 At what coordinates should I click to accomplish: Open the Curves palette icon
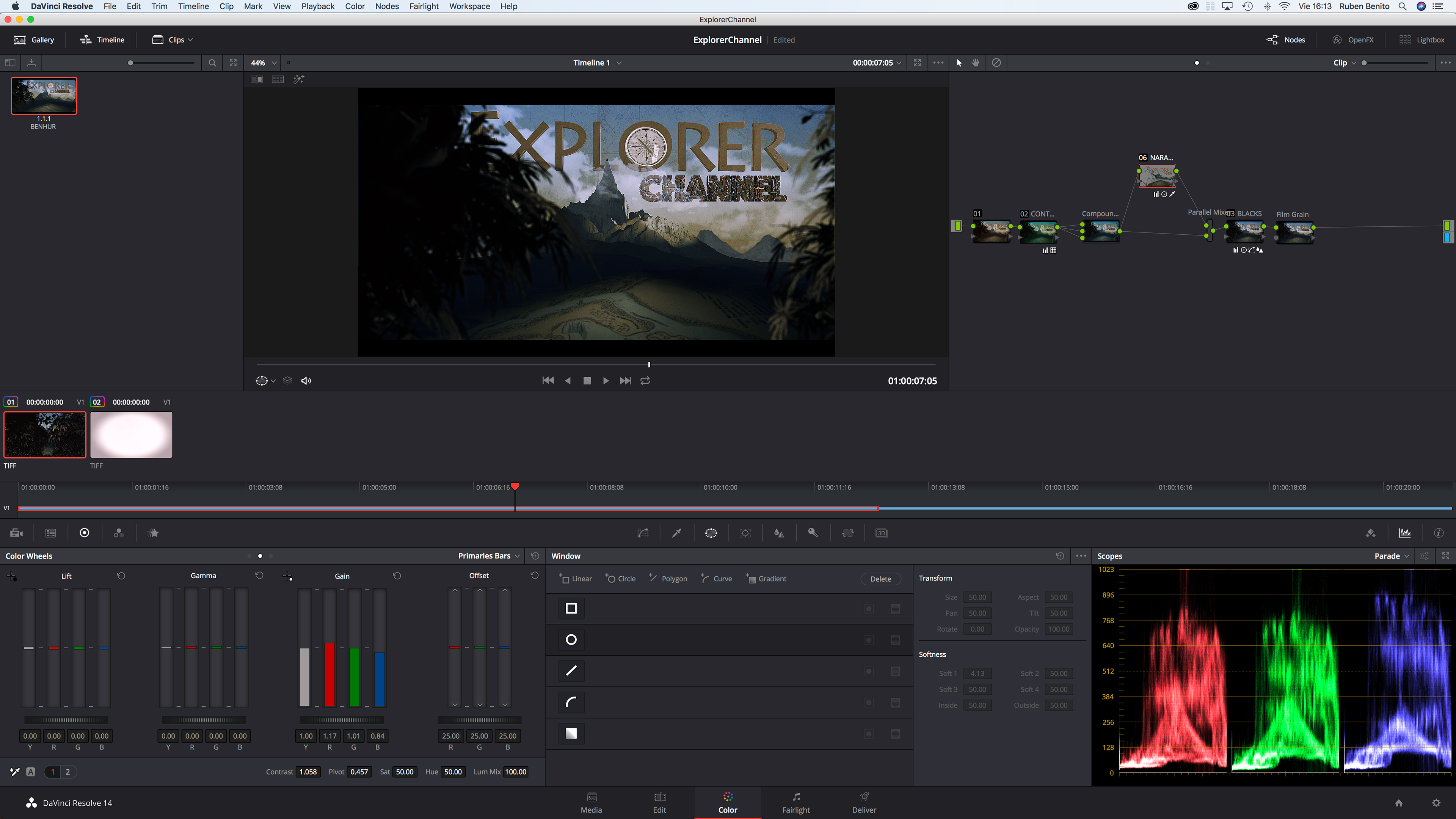point(643,533)
